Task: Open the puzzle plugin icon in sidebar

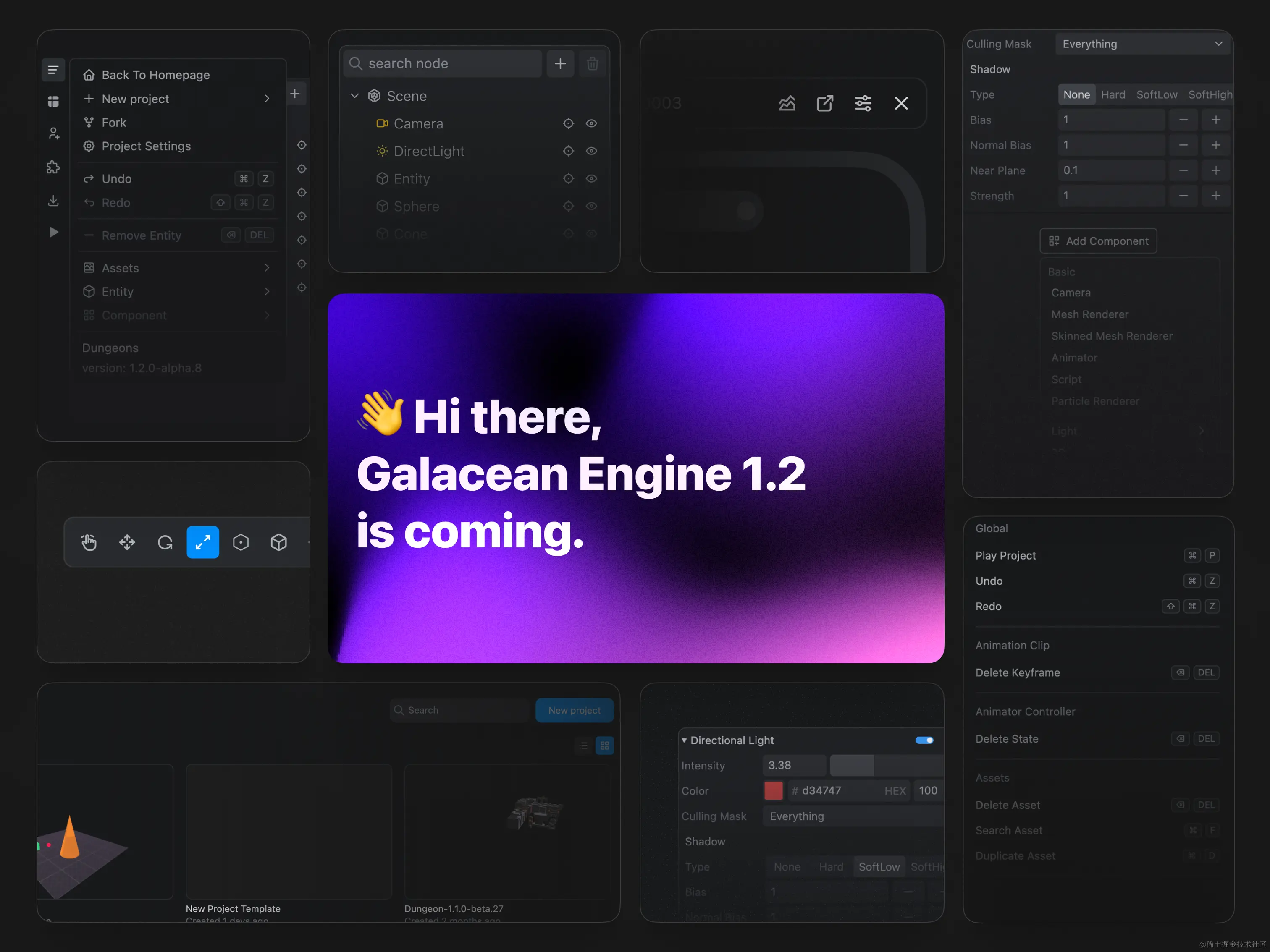Action: click(53, 167)
